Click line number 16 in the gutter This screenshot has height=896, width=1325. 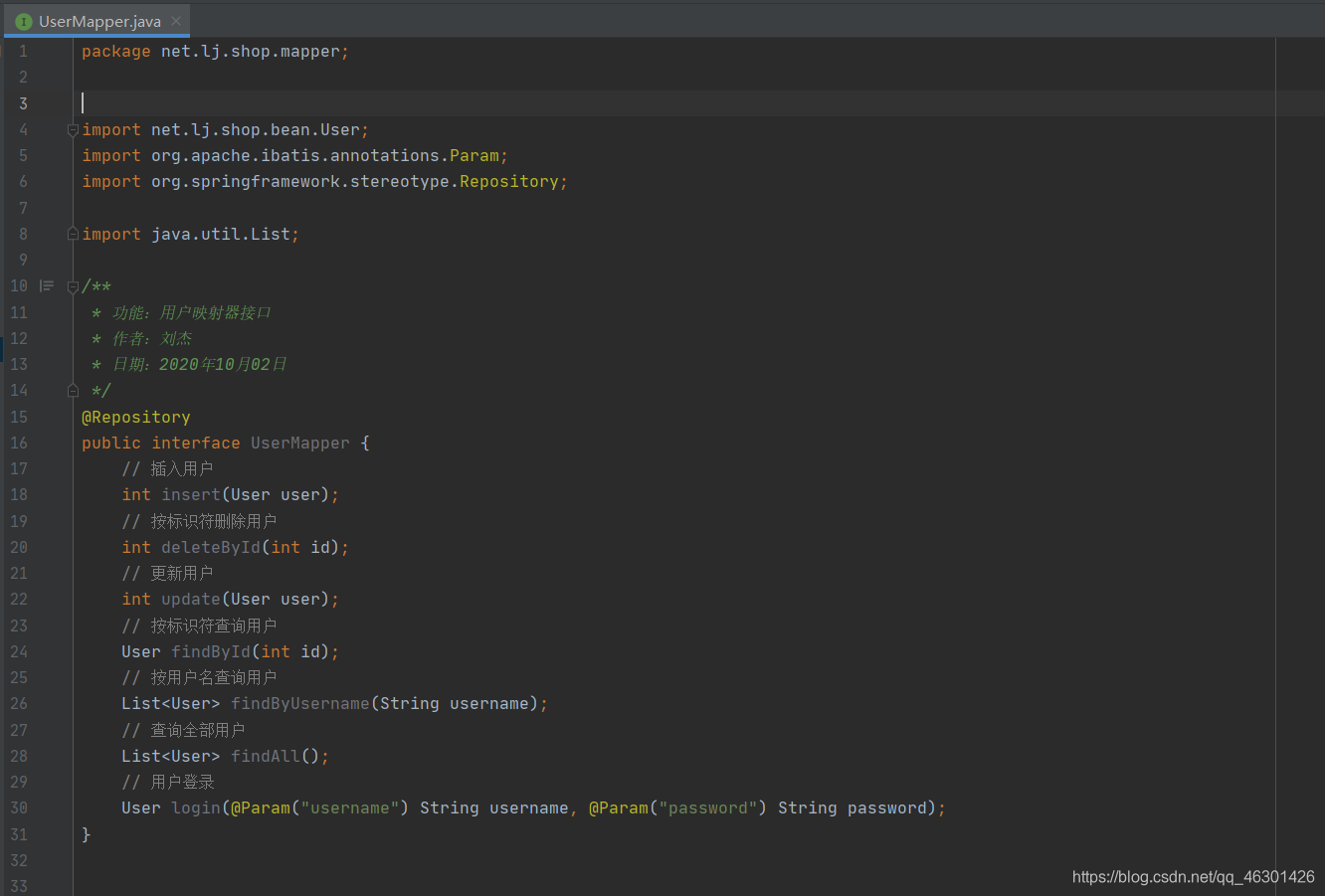19,444
